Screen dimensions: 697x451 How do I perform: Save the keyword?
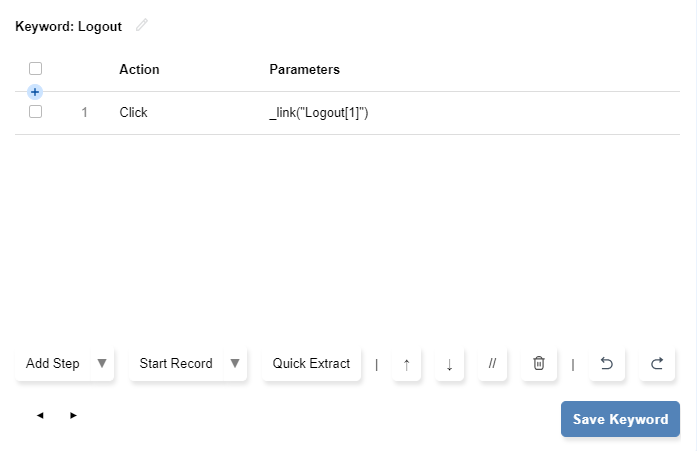tap(620, 419)
